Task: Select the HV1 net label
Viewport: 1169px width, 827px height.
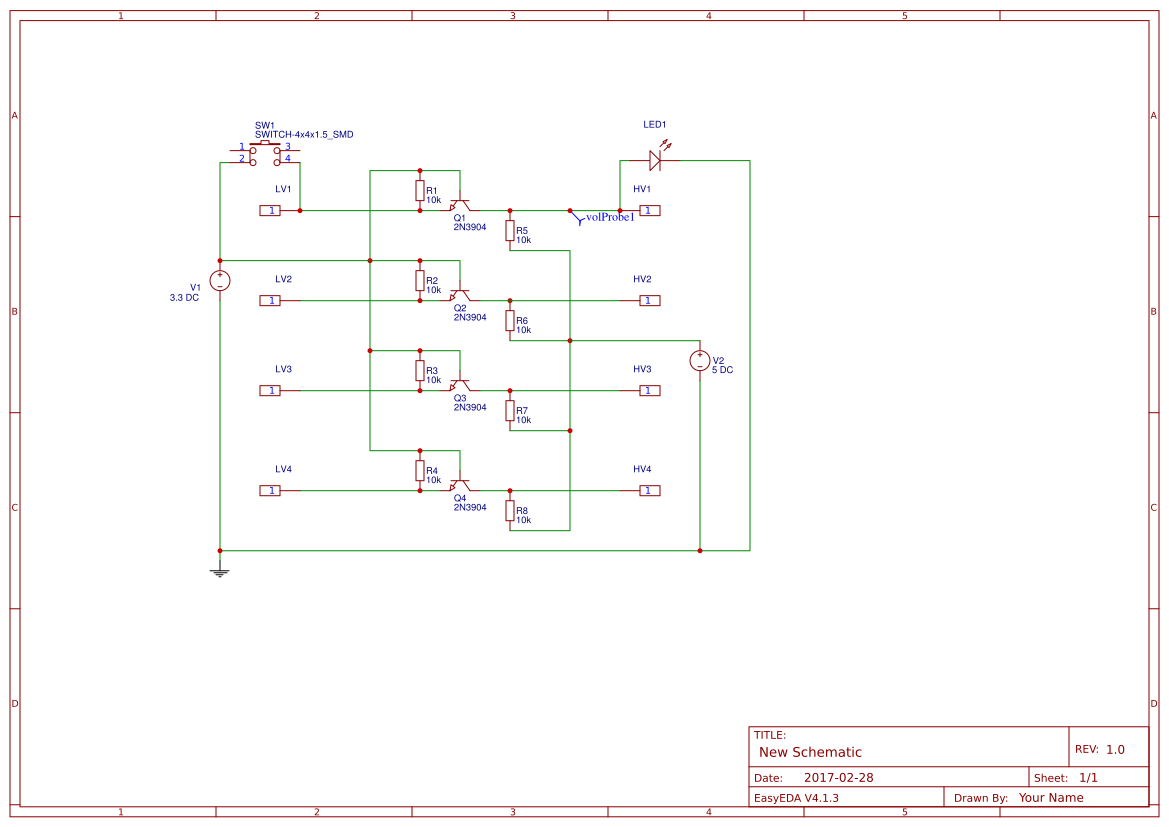Action: [641, 187]
